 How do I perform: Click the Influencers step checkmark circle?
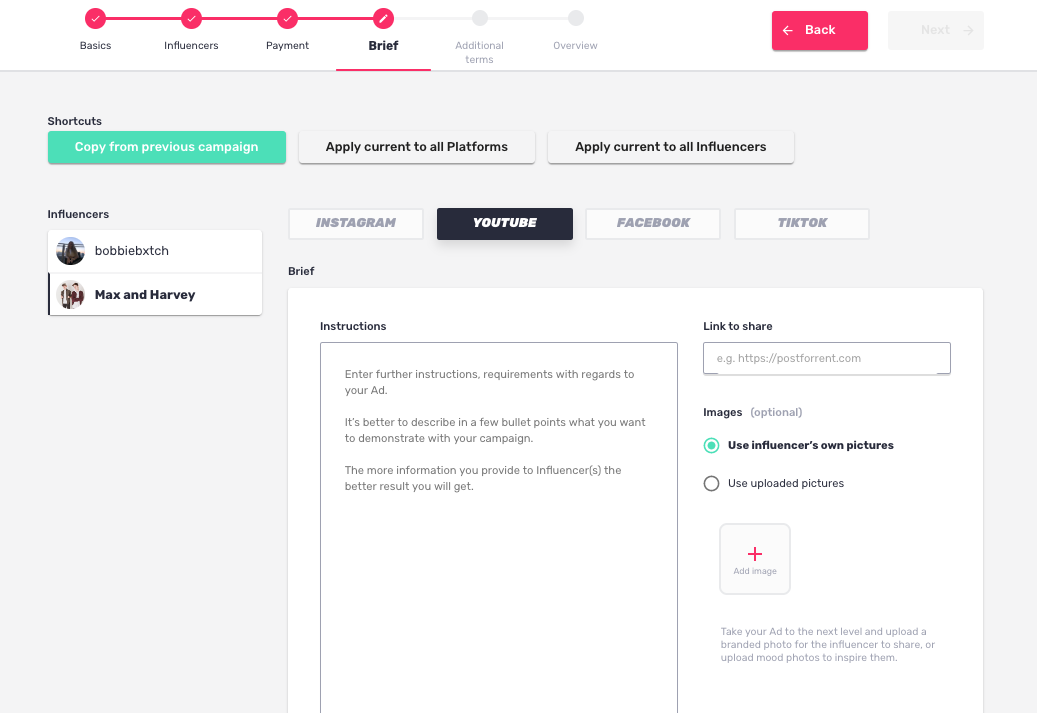[x=191, y=19]
